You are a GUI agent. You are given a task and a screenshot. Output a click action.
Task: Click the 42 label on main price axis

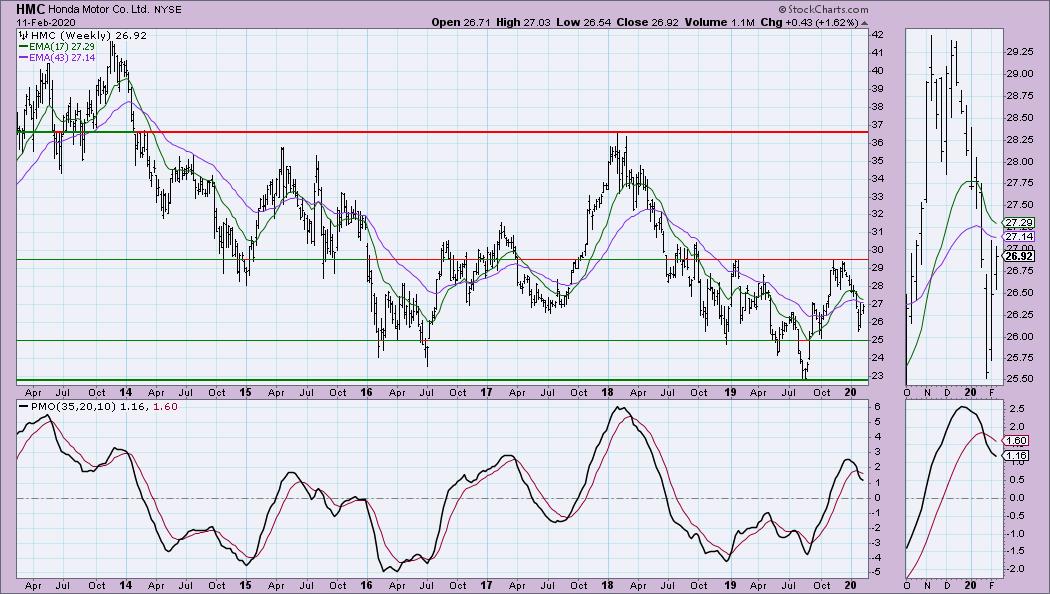pyautogui.click(x=877, y=35)
